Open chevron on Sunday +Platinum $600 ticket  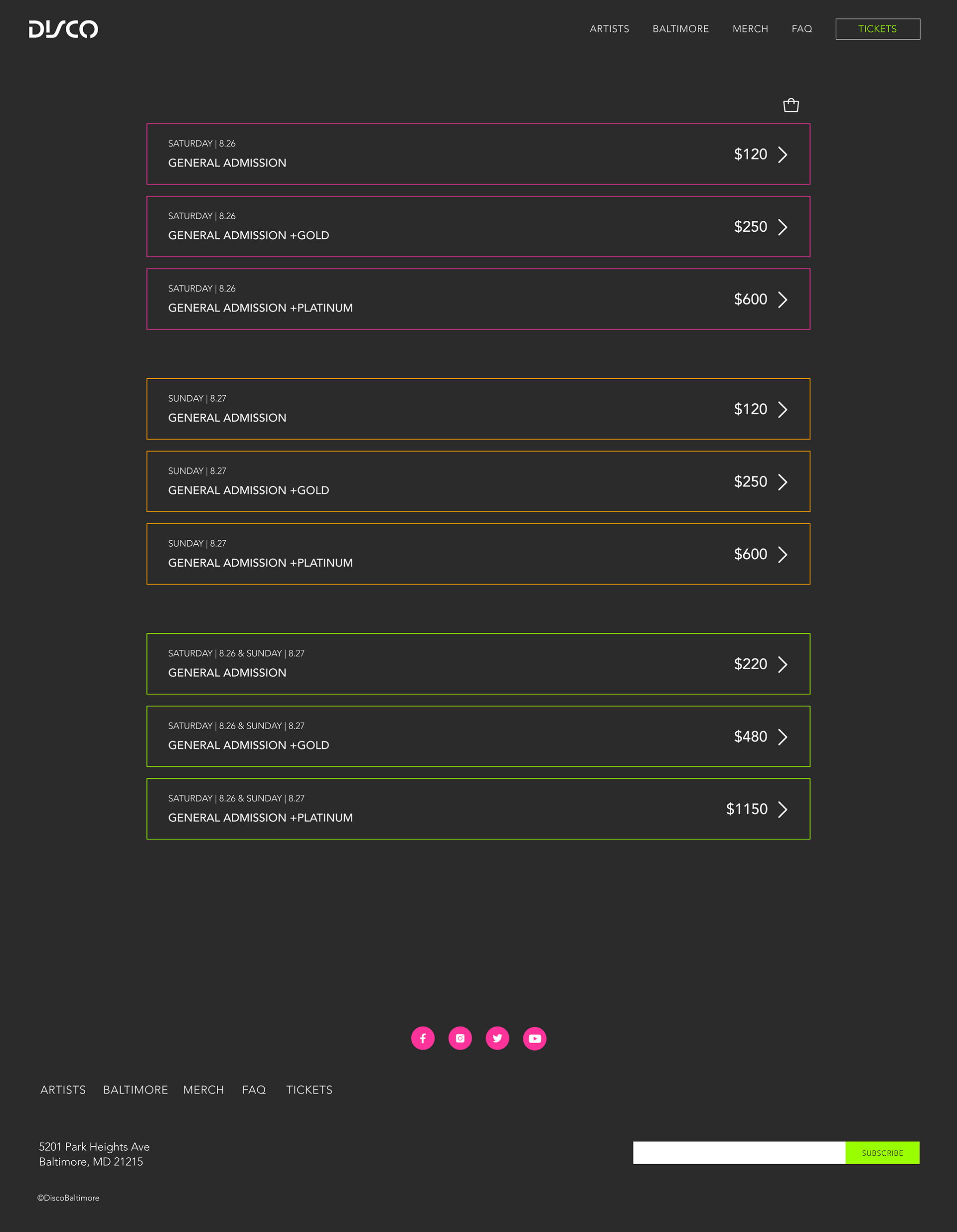click(783, 555)
